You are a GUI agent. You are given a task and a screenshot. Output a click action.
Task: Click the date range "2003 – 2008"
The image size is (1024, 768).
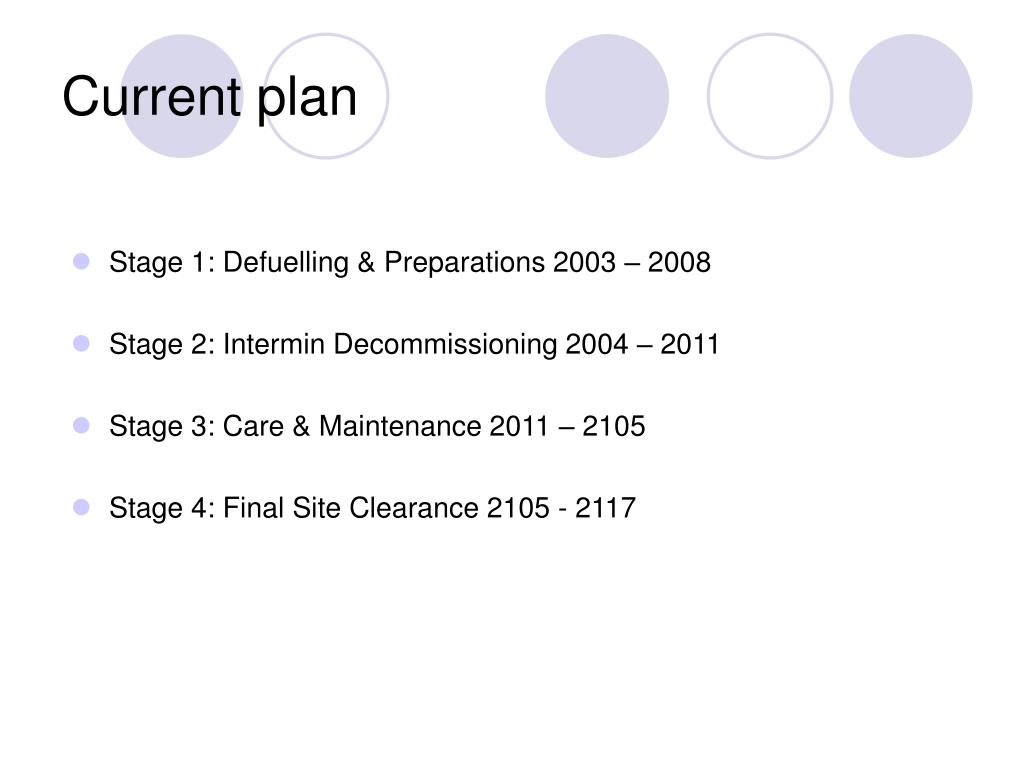(x=632, y=263)
